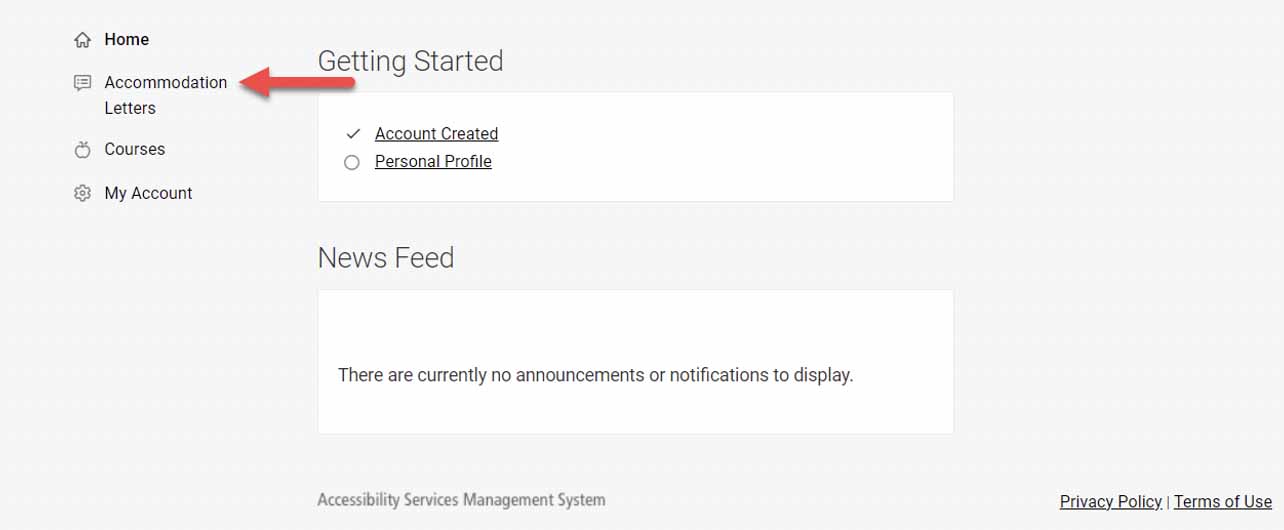Open the My Account sidebar item
Viewport: 1284px width, 530px height.
[148, 194]
